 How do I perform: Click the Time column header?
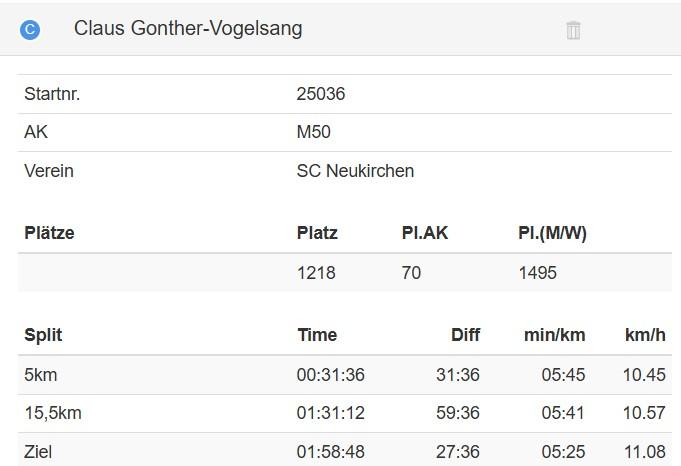(x=317, y=335)
